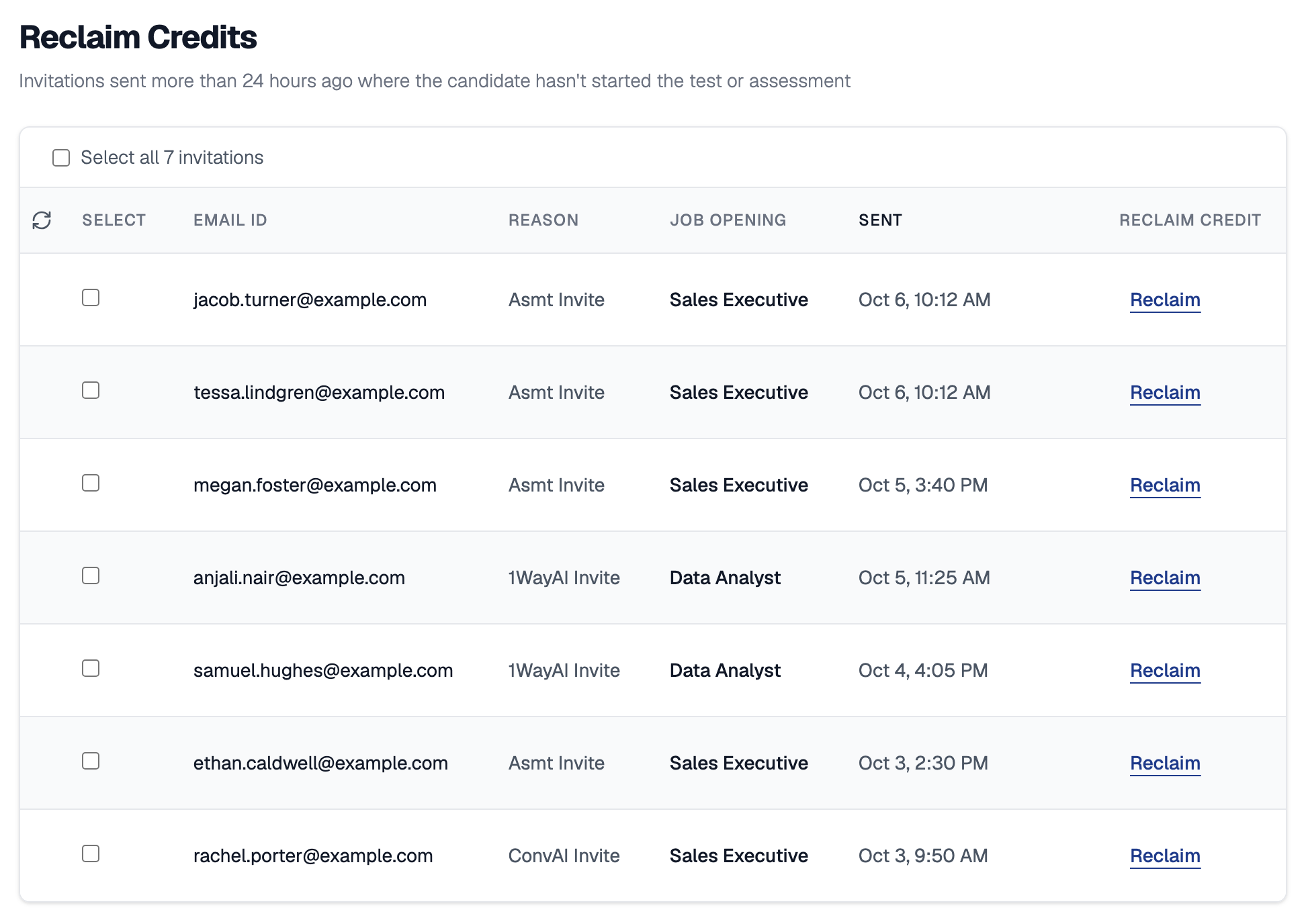1306x924 pixels.
Task: Click the EMAIL ID column header
Action: pos(230,220)
